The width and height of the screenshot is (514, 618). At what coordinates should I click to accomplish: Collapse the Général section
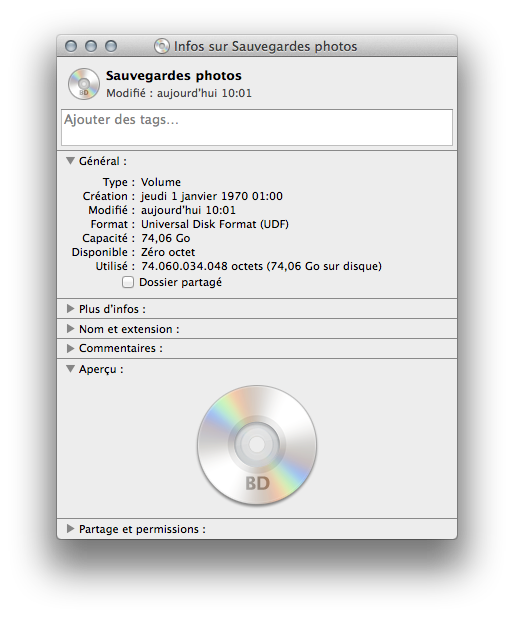pyautogui.click(x=71, y=161)
